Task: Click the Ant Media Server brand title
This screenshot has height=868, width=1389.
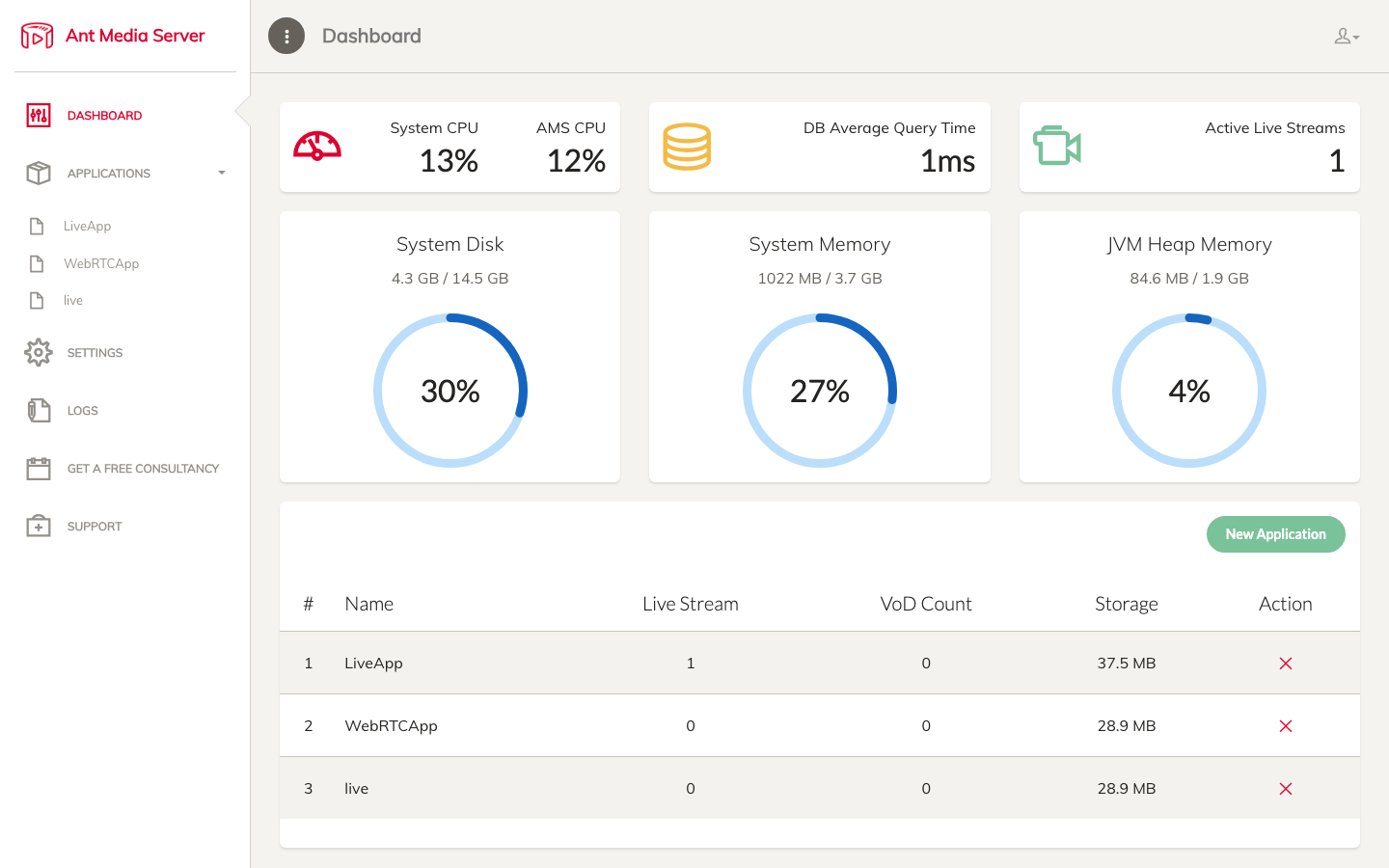Action: (x=135, y=36)
